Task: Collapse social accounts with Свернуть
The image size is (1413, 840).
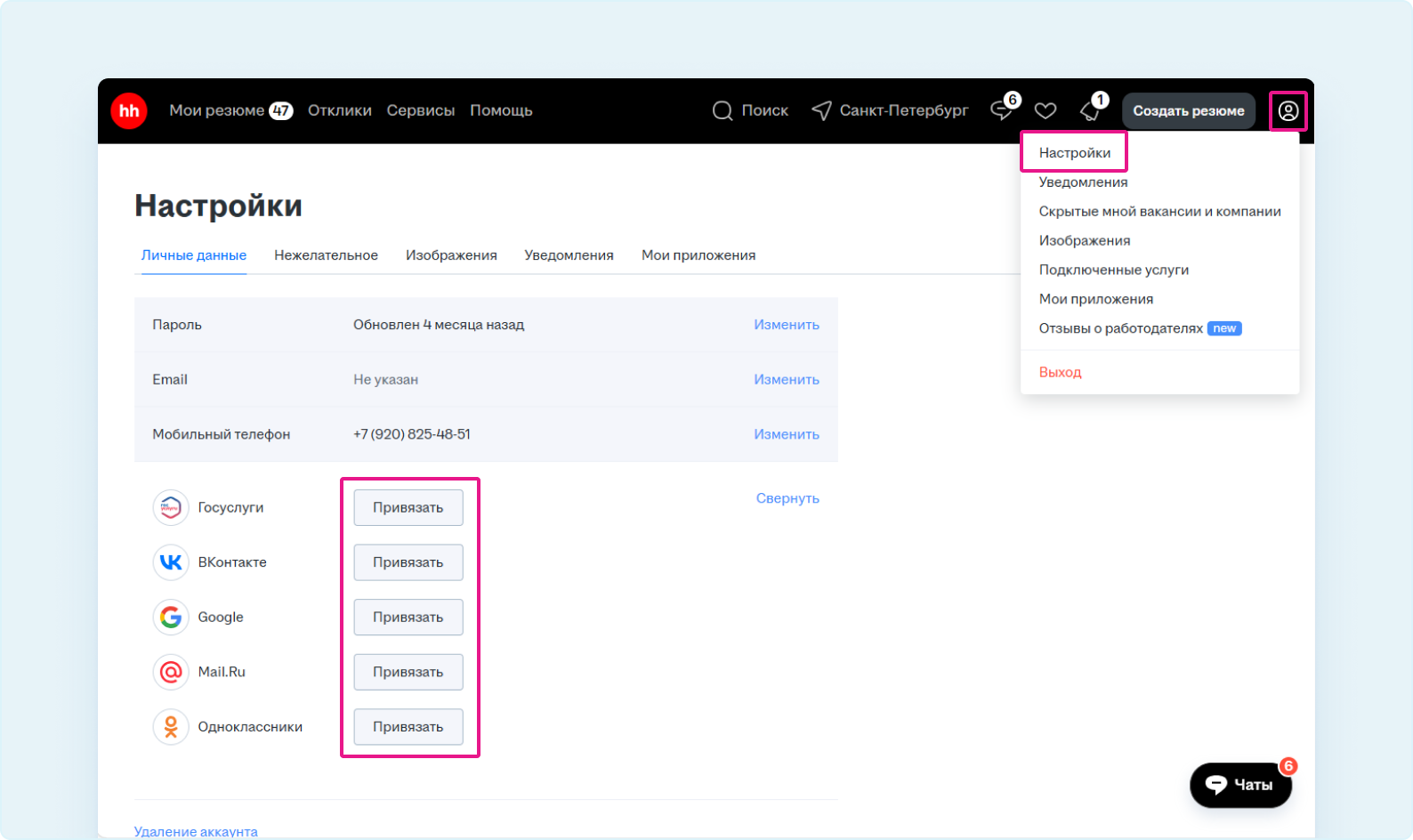Action: [787, 498]
